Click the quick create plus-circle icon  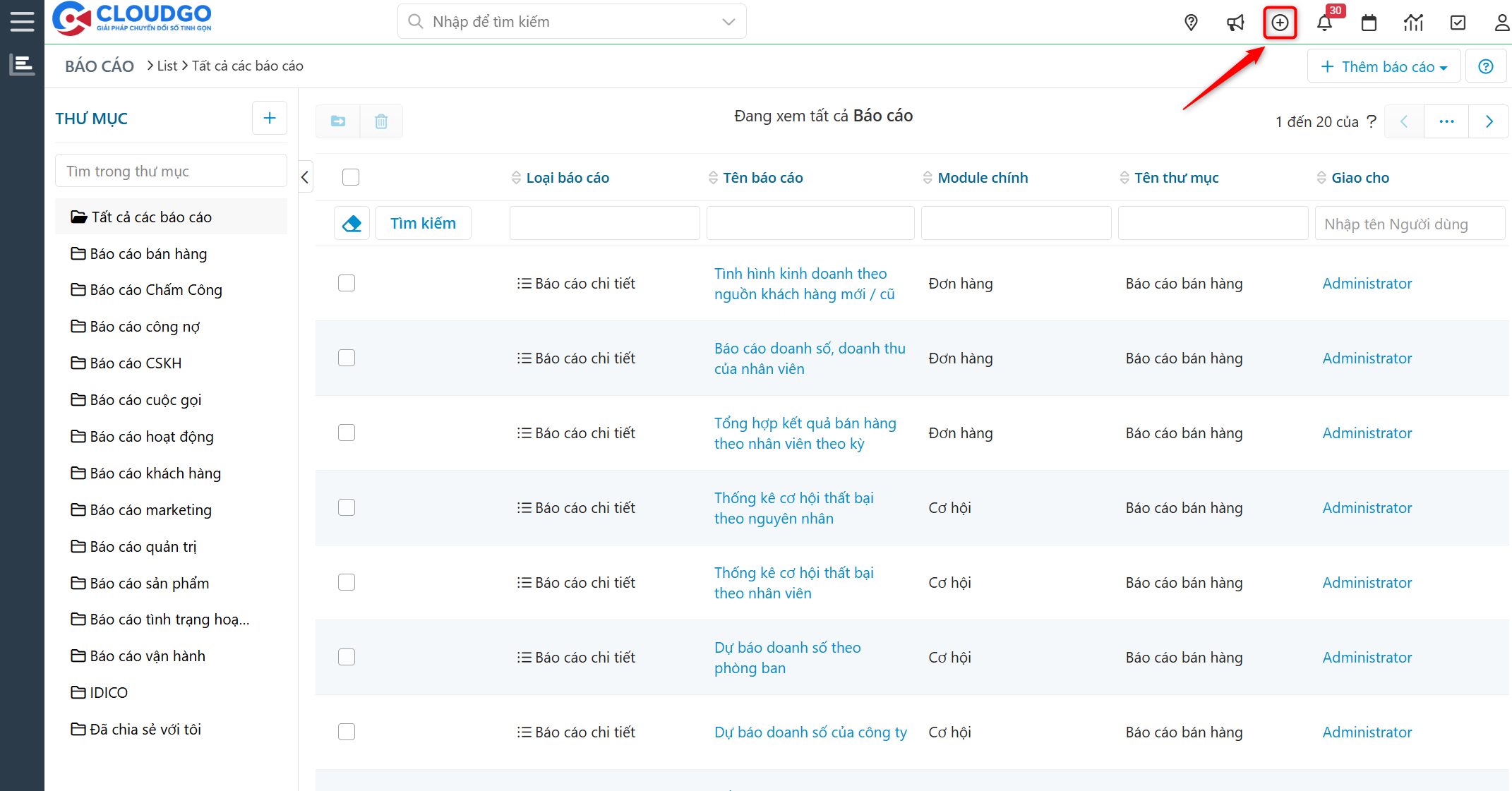1280,23
